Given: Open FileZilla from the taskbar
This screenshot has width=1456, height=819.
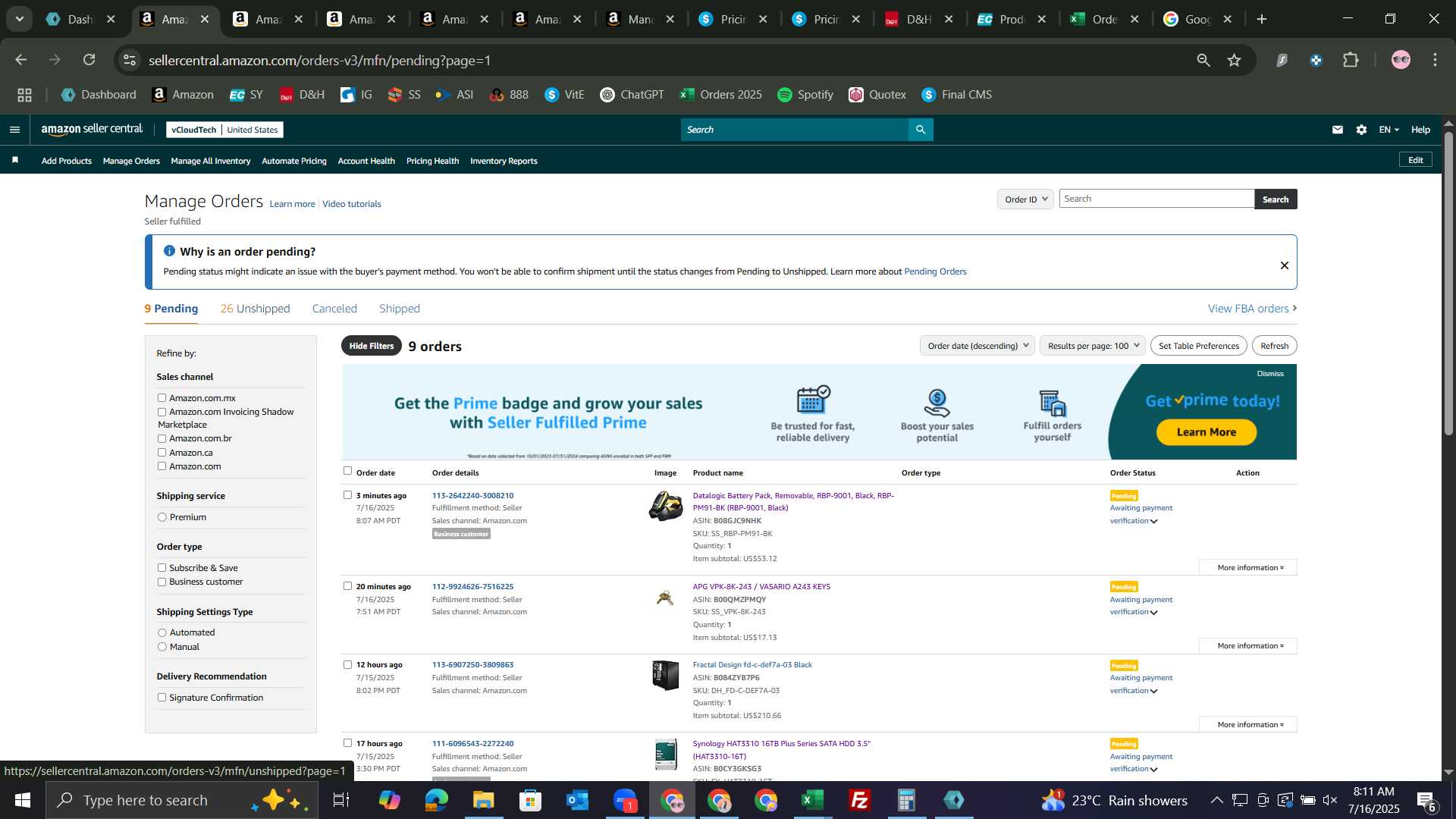Looking at the screenshot, I should click(860, 800).
